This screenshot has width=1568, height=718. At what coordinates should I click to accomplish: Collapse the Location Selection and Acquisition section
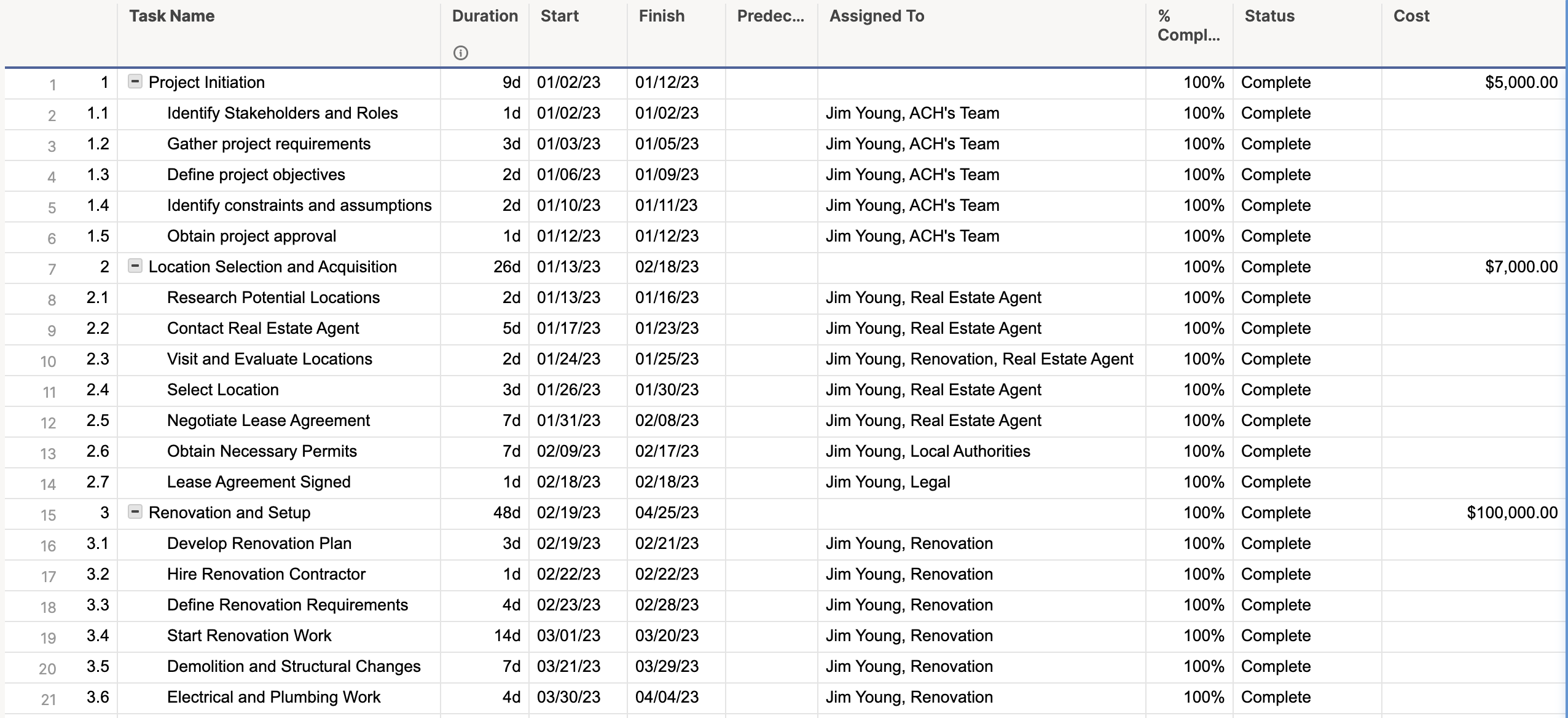[135, 266]
